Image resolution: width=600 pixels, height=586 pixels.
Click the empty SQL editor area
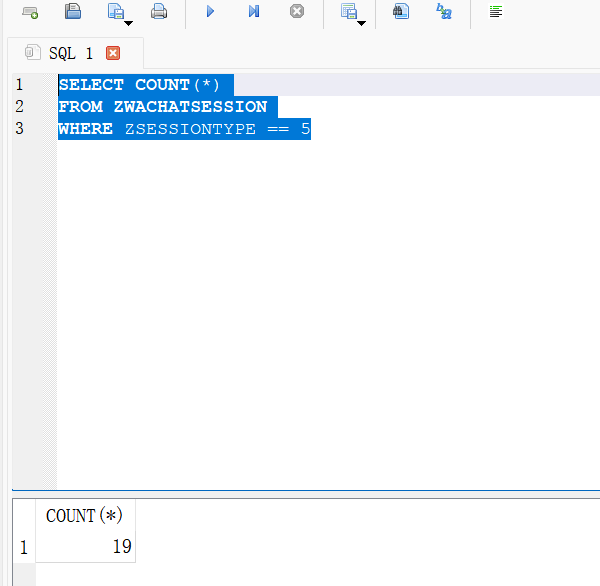pos(328,314)
